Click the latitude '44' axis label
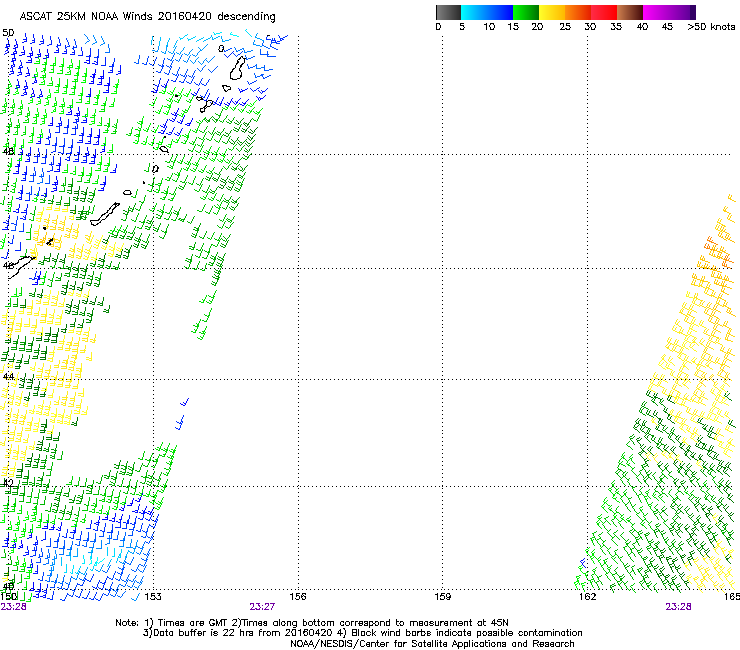 coord(8,376)
